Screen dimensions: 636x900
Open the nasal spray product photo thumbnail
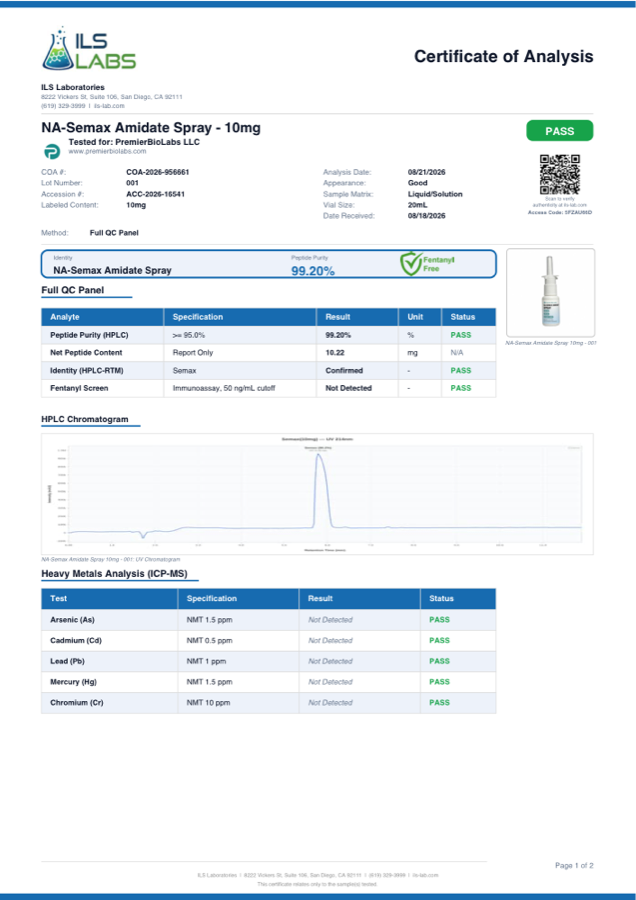pos(550,293)
